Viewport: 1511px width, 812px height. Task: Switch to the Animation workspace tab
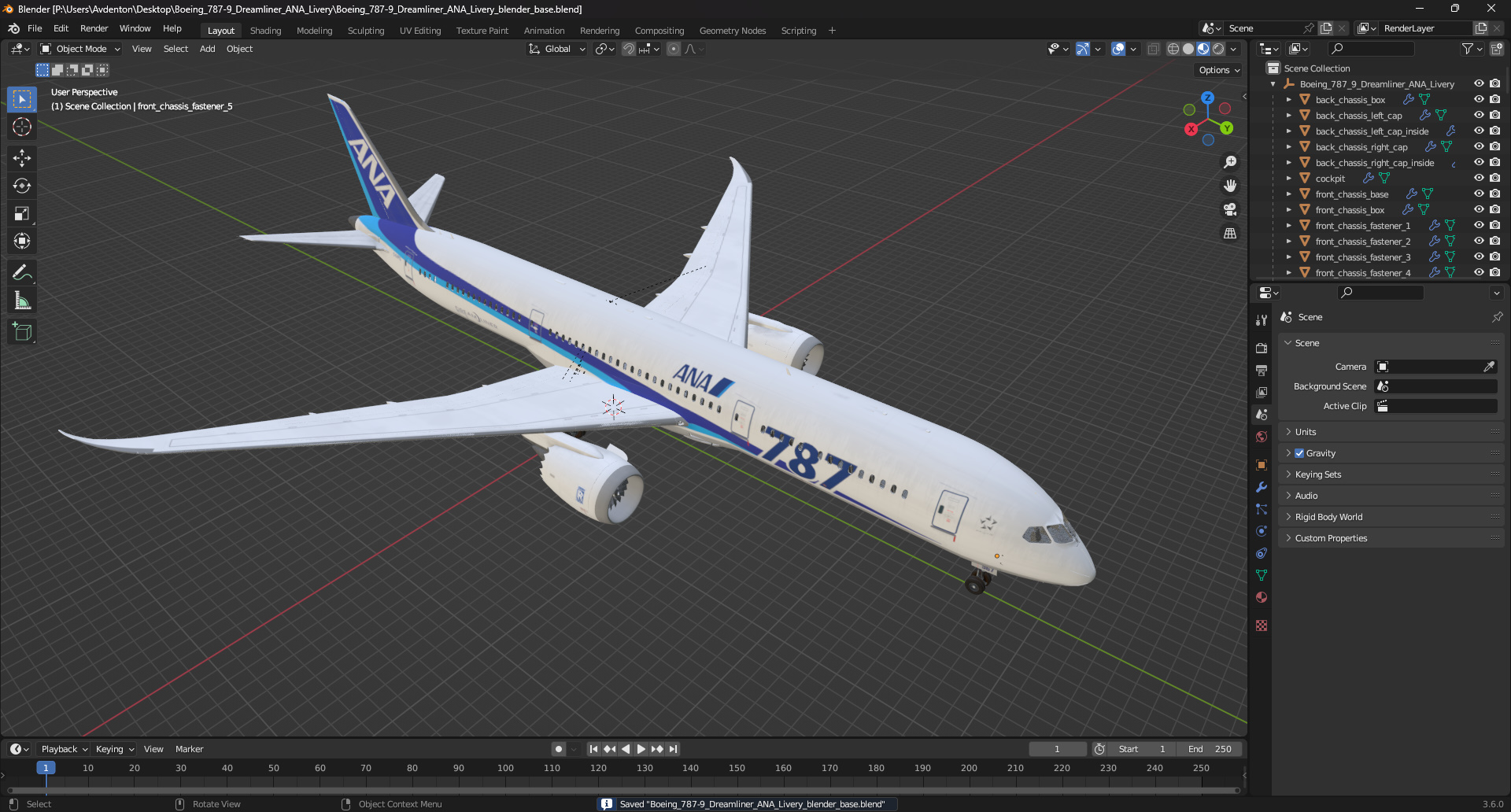tap(544, 31)
